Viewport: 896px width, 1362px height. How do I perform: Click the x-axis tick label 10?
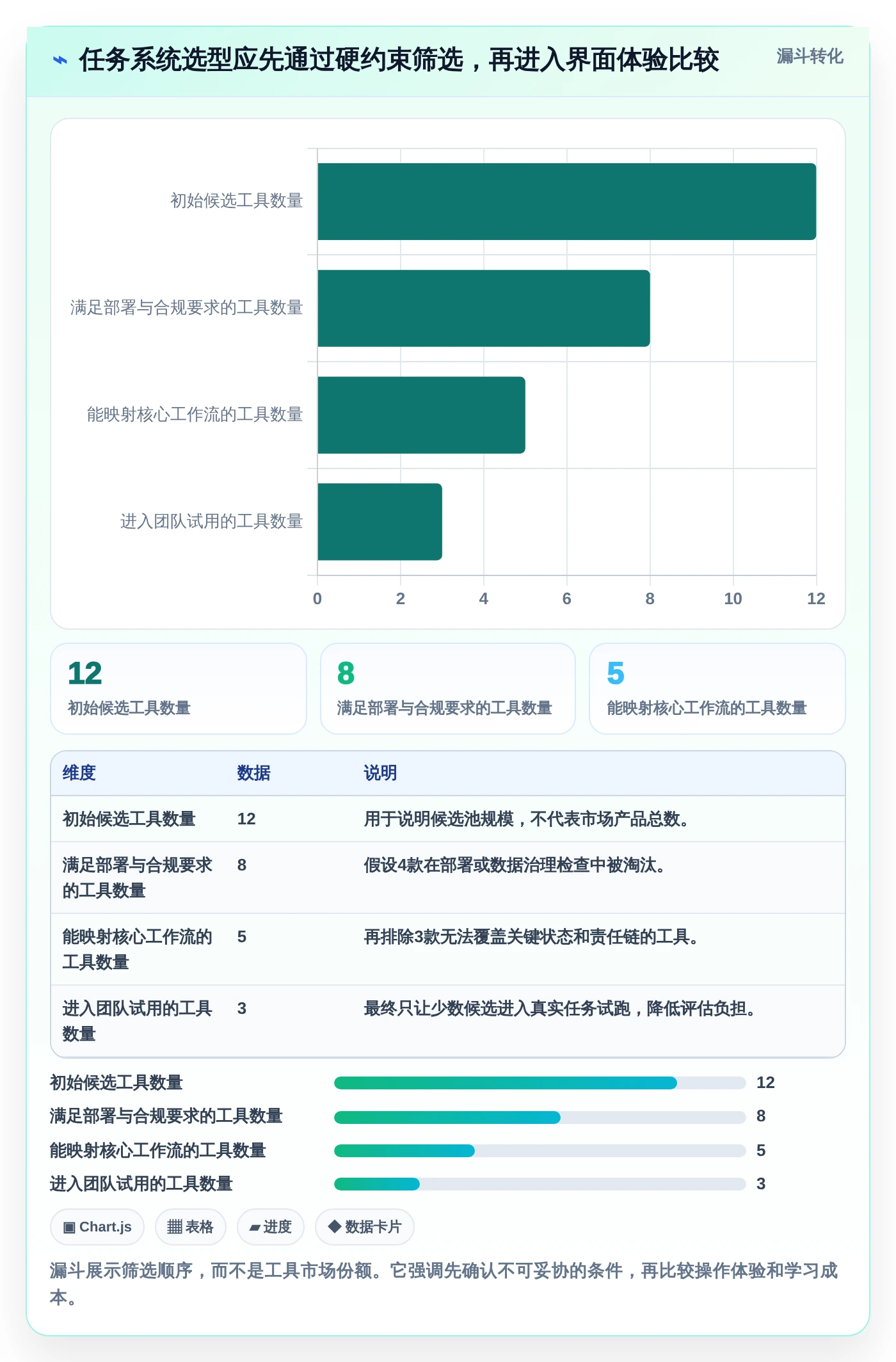[x=733, y=599]
